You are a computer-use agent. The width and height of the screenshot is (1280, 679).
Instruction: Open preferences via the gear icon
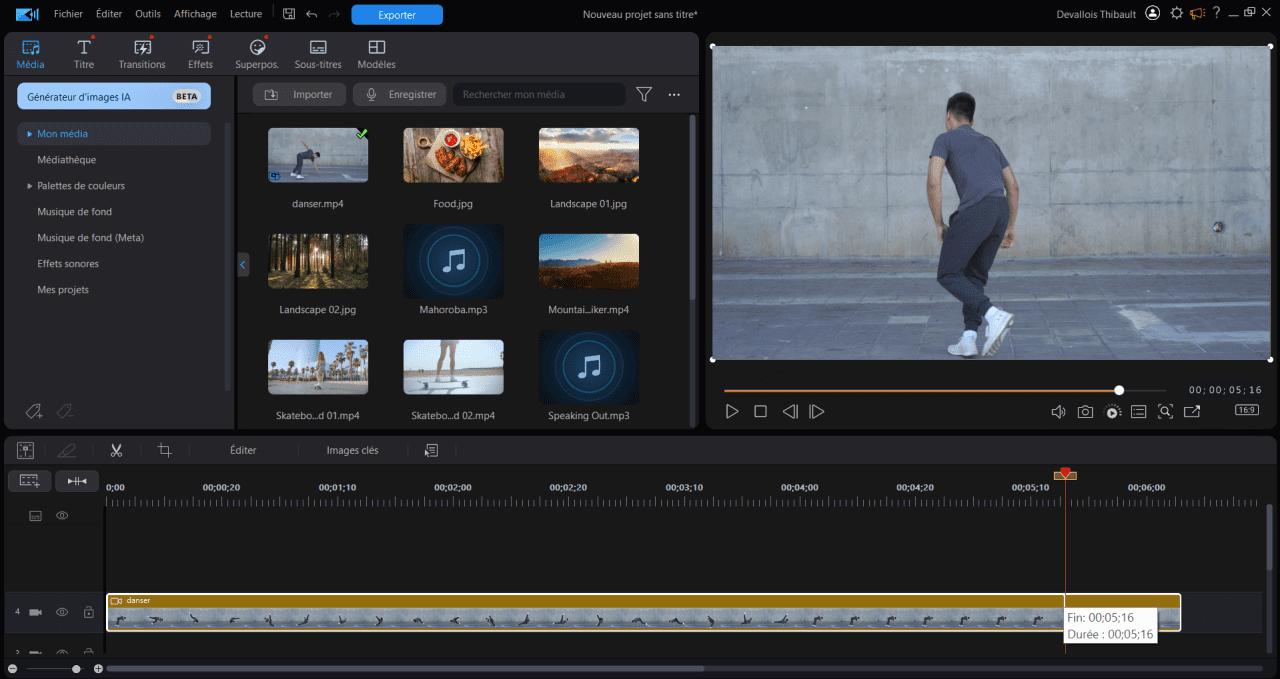[x=1176, y=14]
